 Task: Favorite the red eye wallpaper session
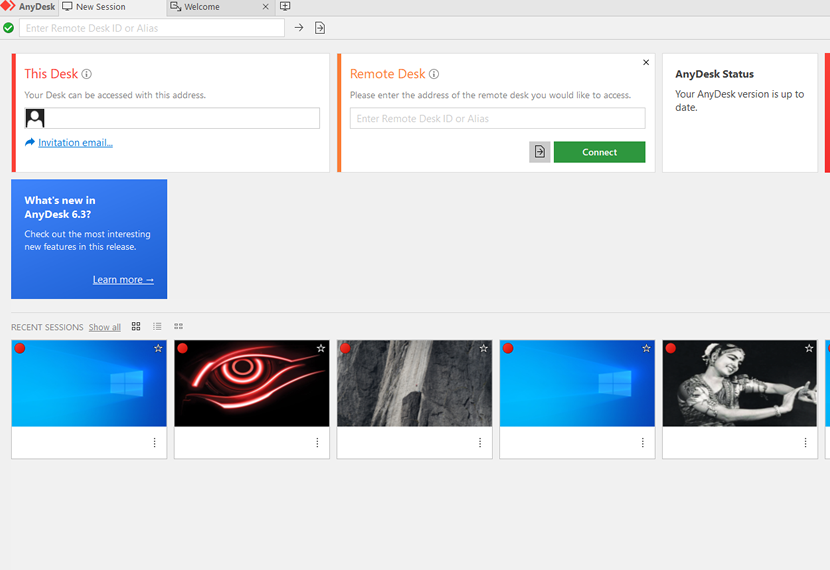pyautogui.click(x=321, y=348)
